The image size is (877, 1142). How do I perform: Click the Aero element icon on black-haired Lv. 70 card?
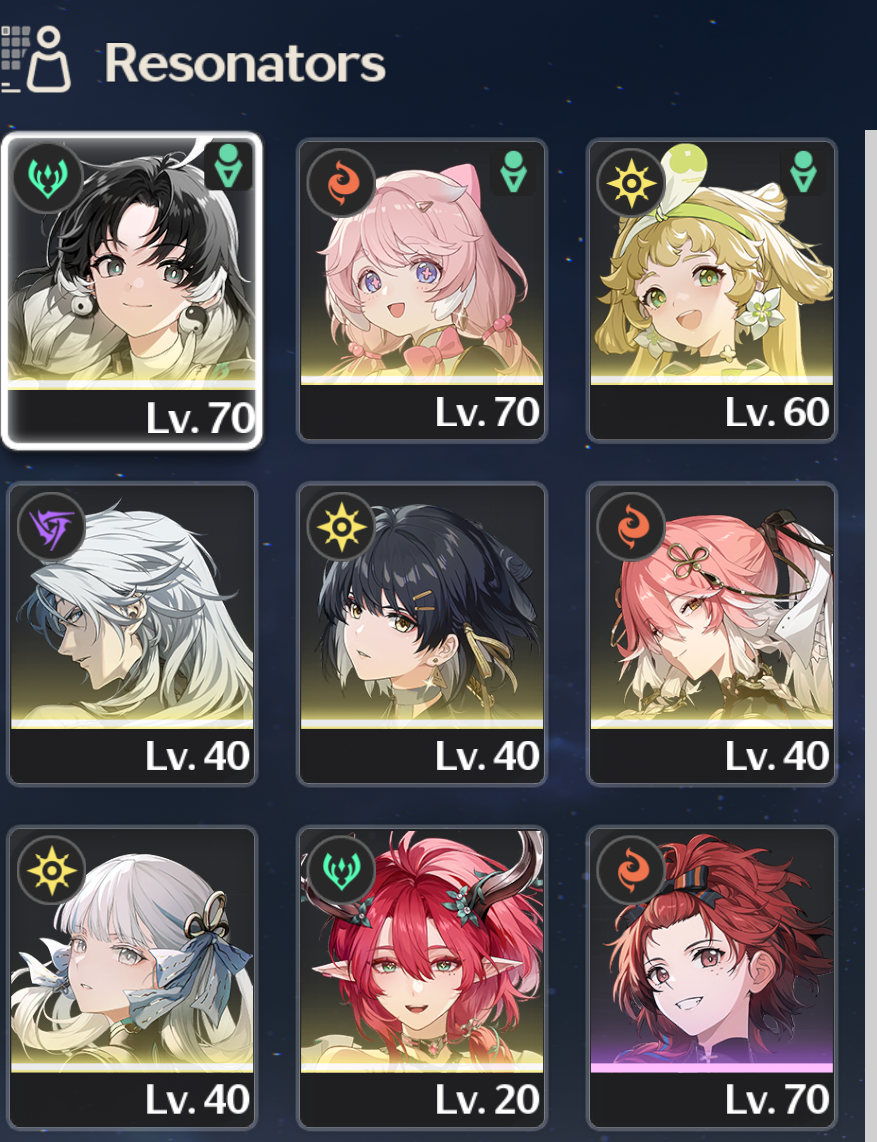pos(47,178)
